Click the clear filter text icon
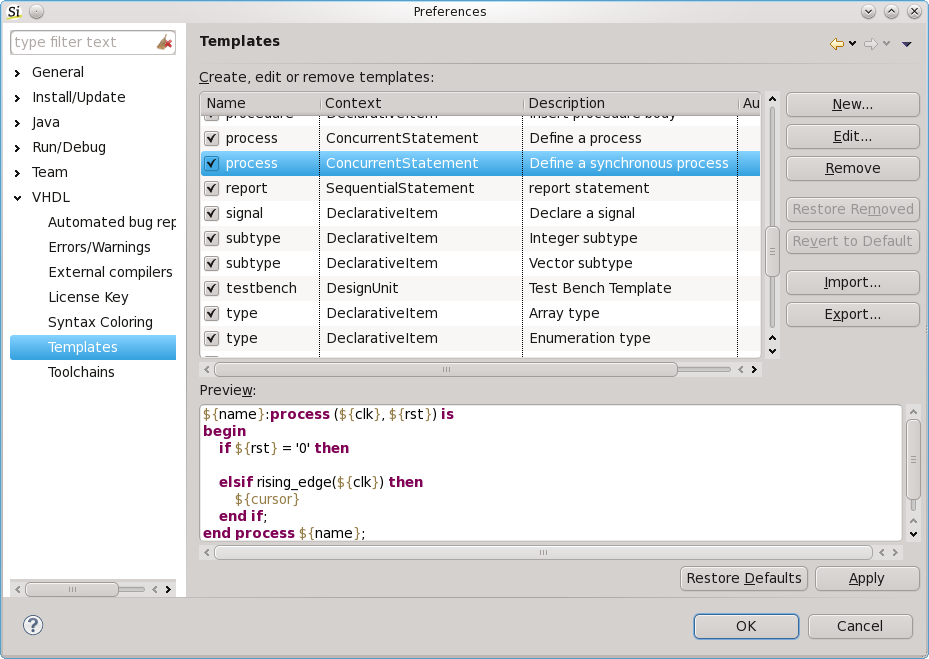Viewport: 929px width, 659px height. tap(165, 42)
